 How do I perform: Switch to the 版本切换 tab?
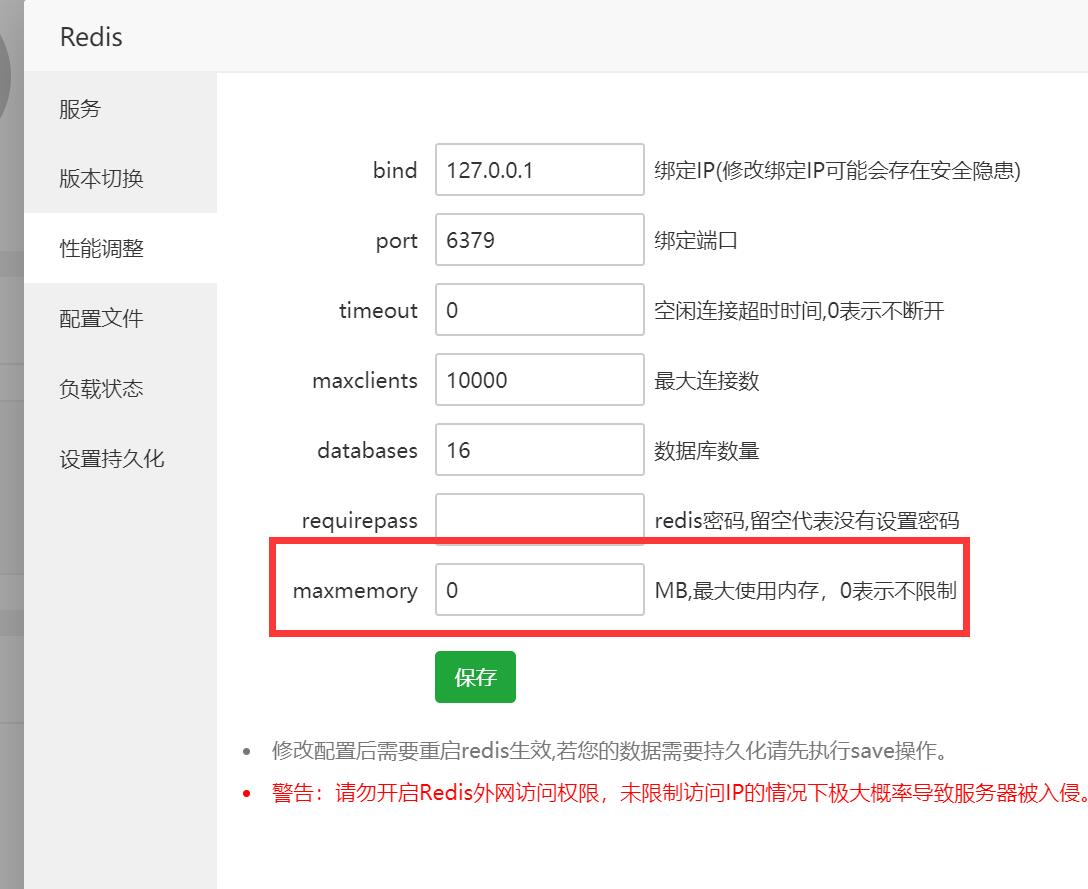[121, 178]
